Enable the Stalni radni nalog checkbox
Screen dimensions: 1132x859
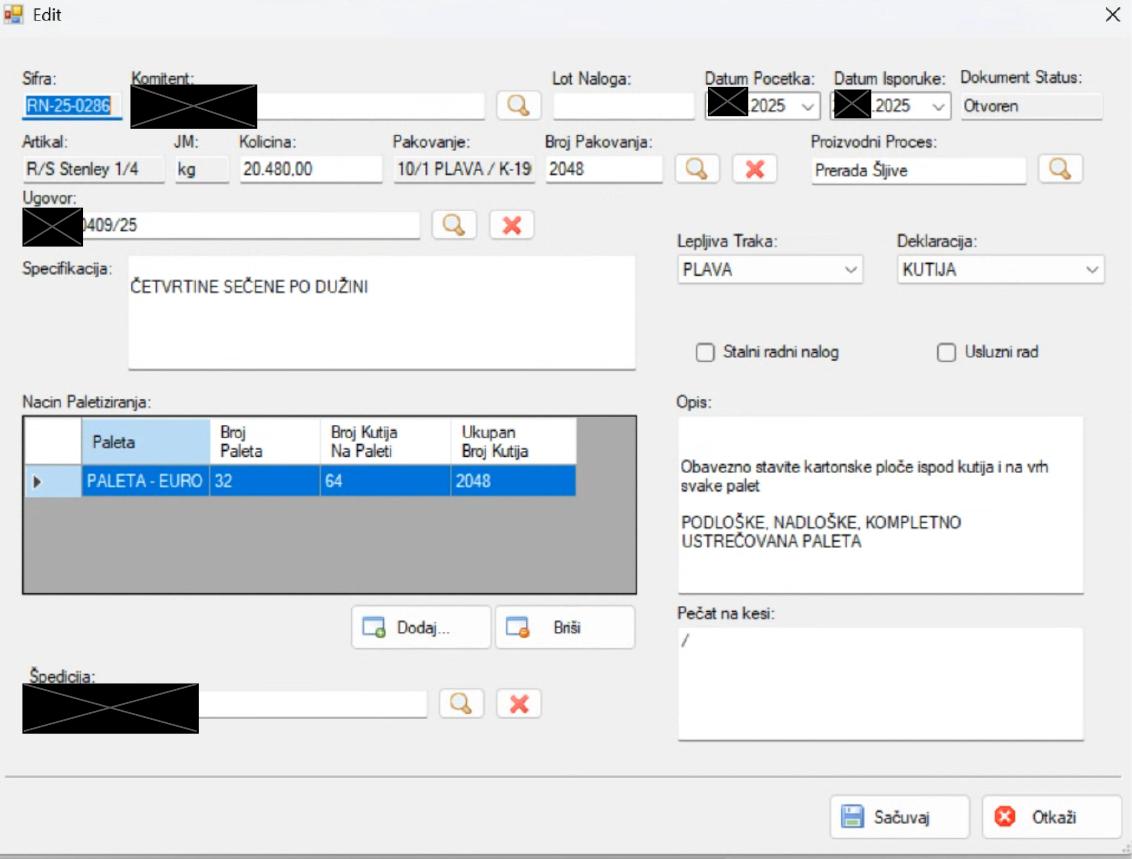coord(705,352)
